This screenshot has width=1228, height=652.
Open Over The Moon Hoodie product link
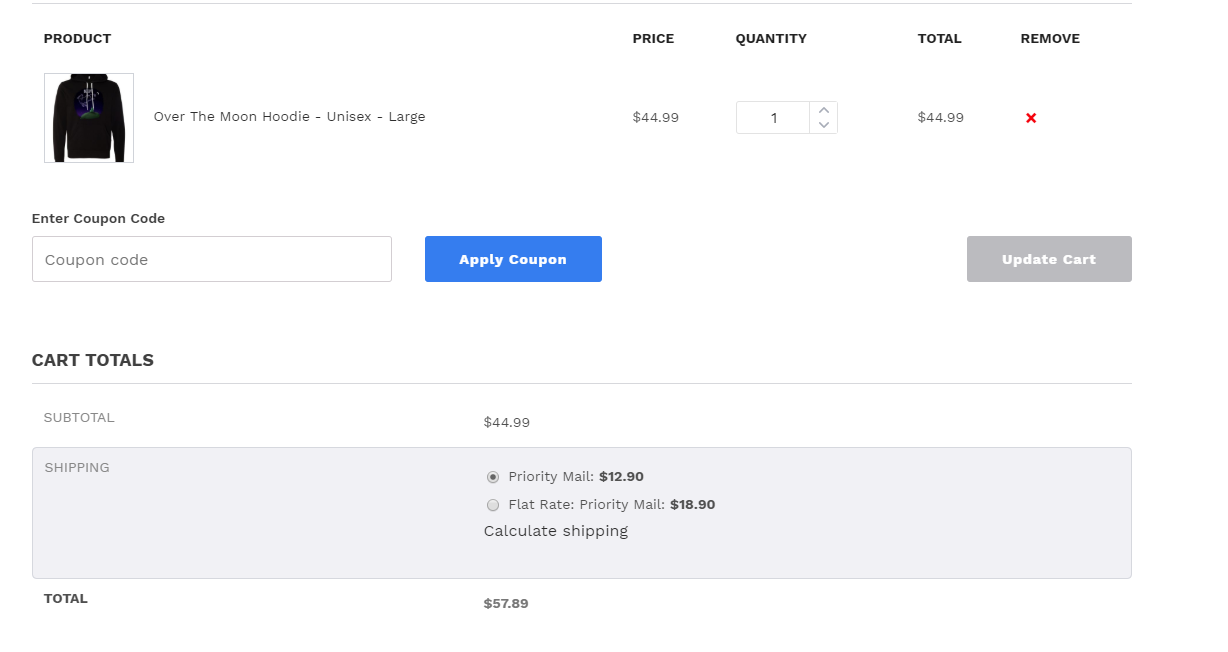tap(289, 117)
